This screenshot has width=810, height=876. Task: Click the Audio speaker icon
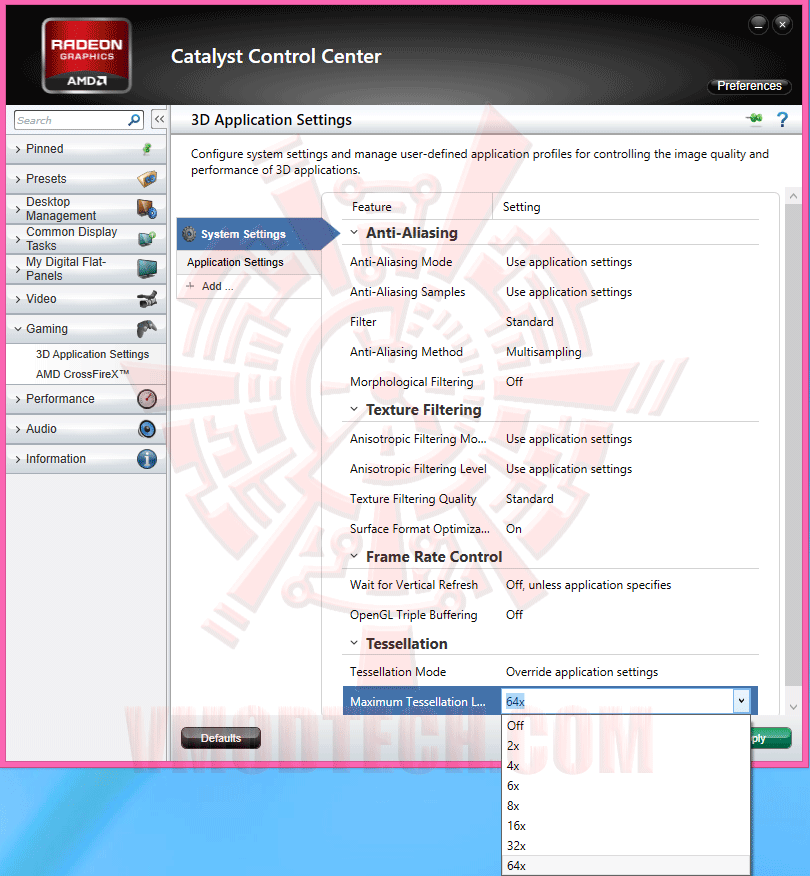(147, 429)
